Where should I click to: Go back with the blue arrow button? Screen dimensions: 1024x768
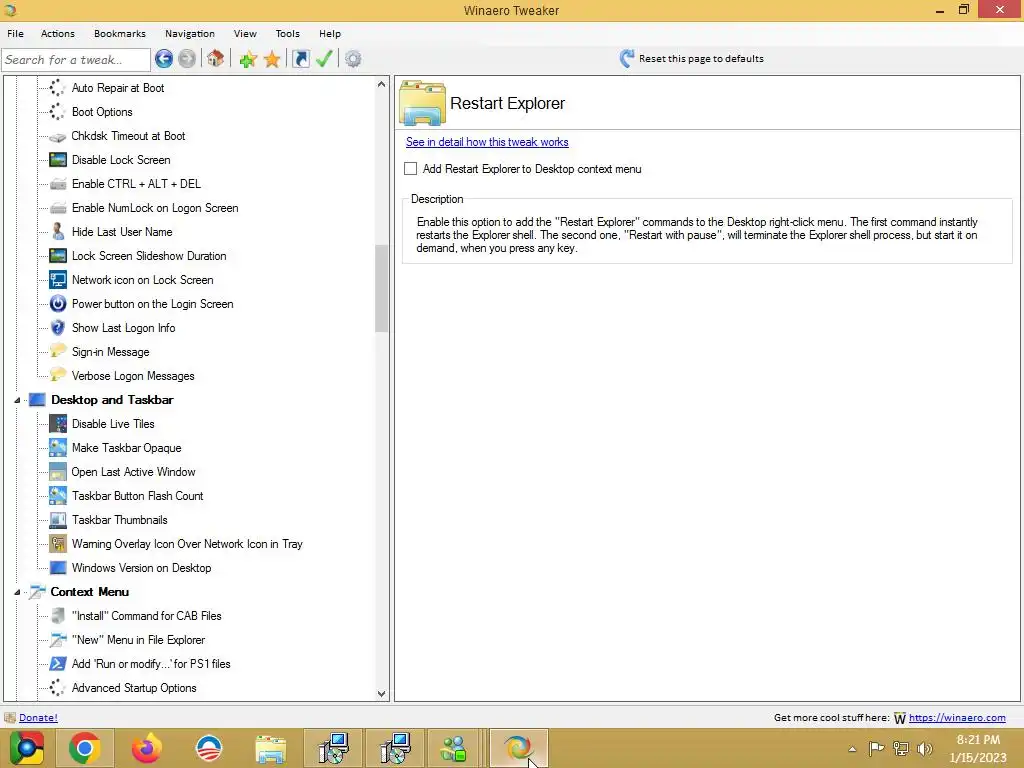164,59
